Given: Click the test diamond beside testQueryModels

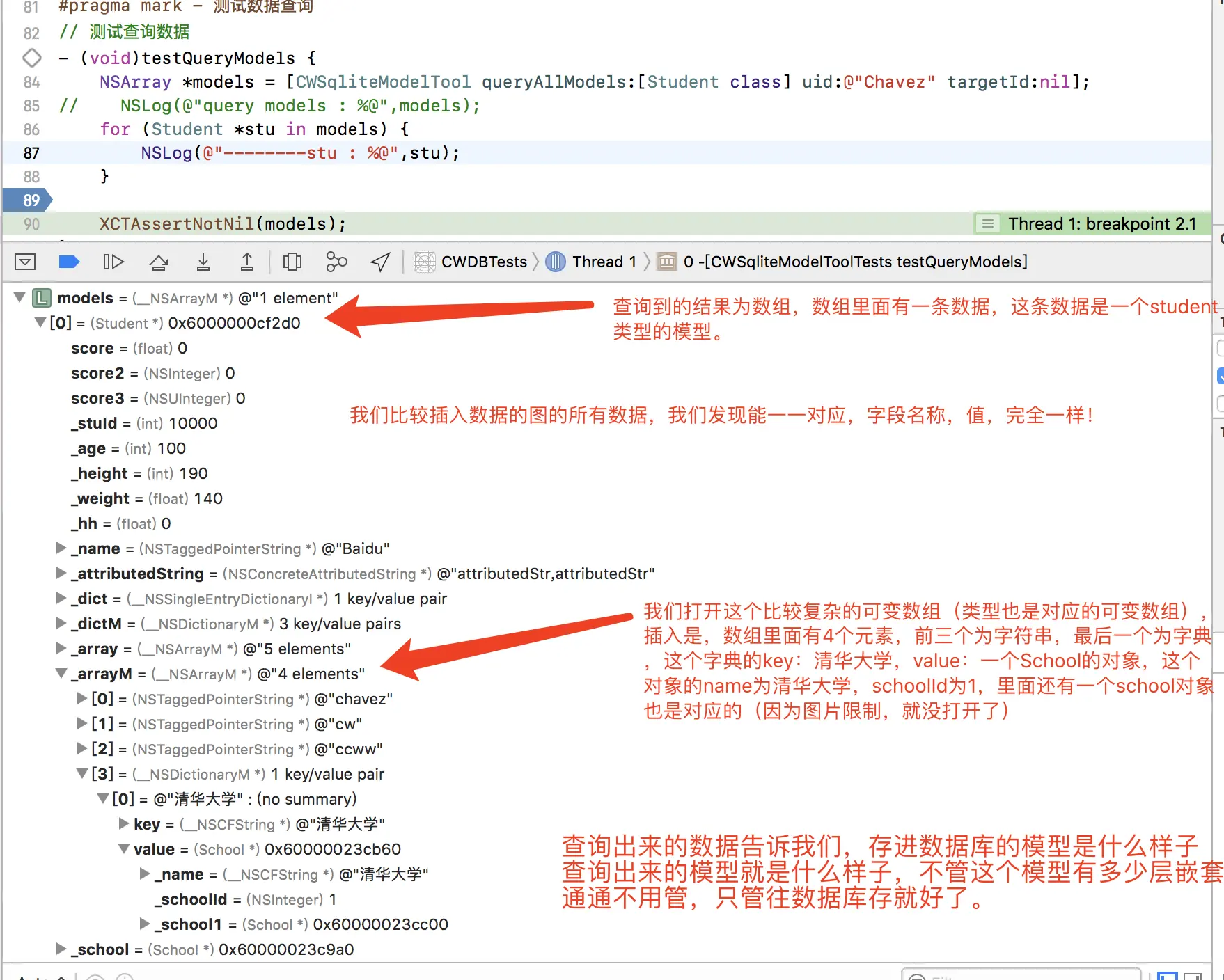Looking at the screenshot, I should [32, 58].
